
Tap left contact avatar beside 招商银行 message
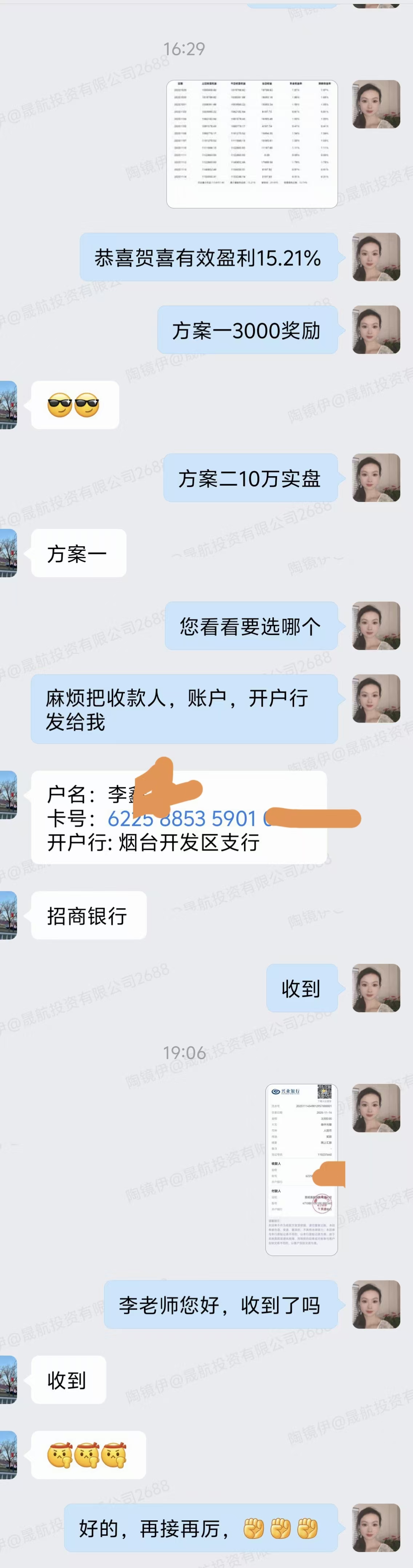(8, 915)
